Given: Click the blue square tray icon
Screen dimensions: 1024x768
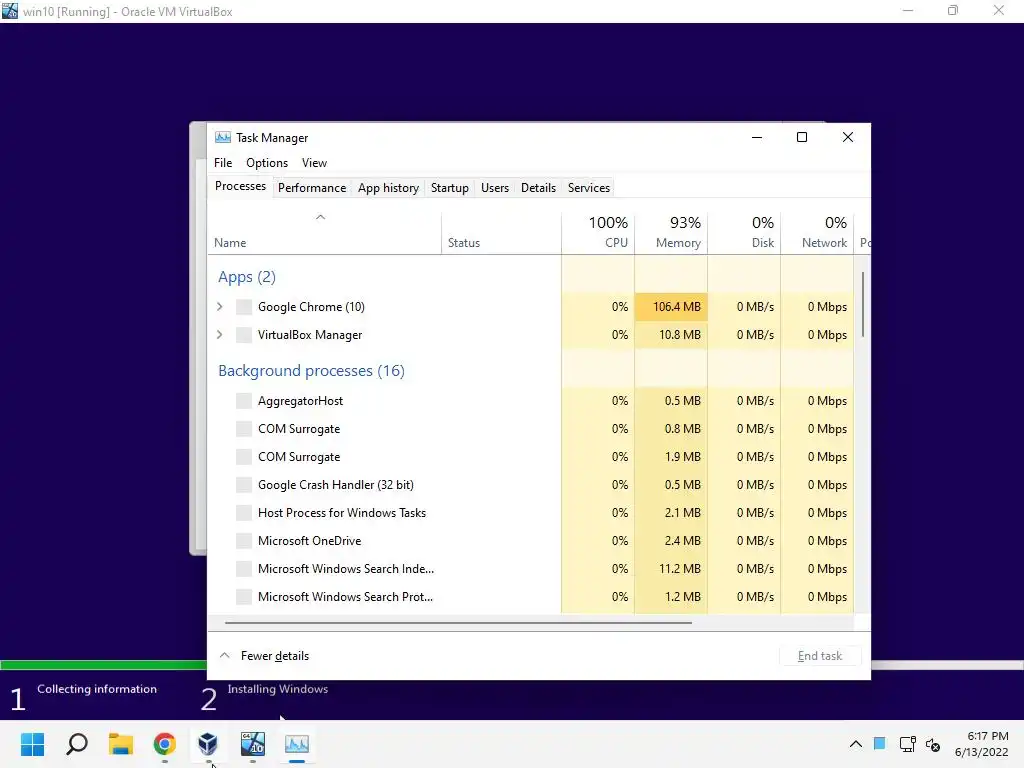Looking at the screenshot, I should pyautogui.click(x=880, y=743).
